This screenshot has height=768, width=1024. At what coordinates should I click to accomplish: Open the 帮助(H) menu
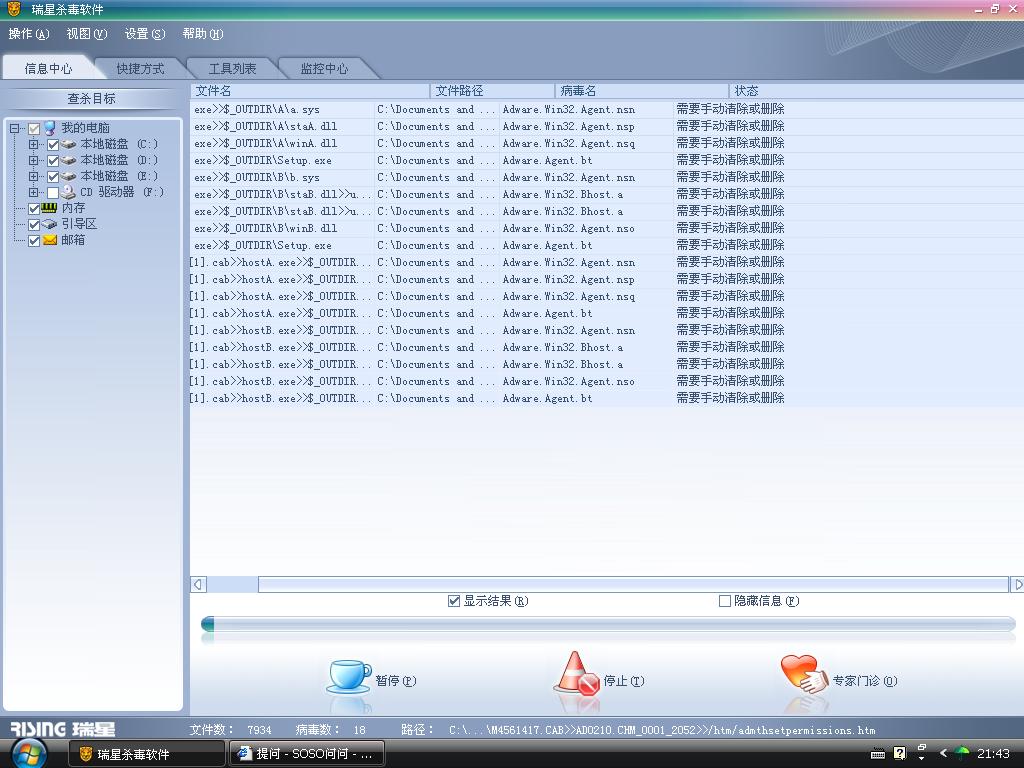coord(203,34)
